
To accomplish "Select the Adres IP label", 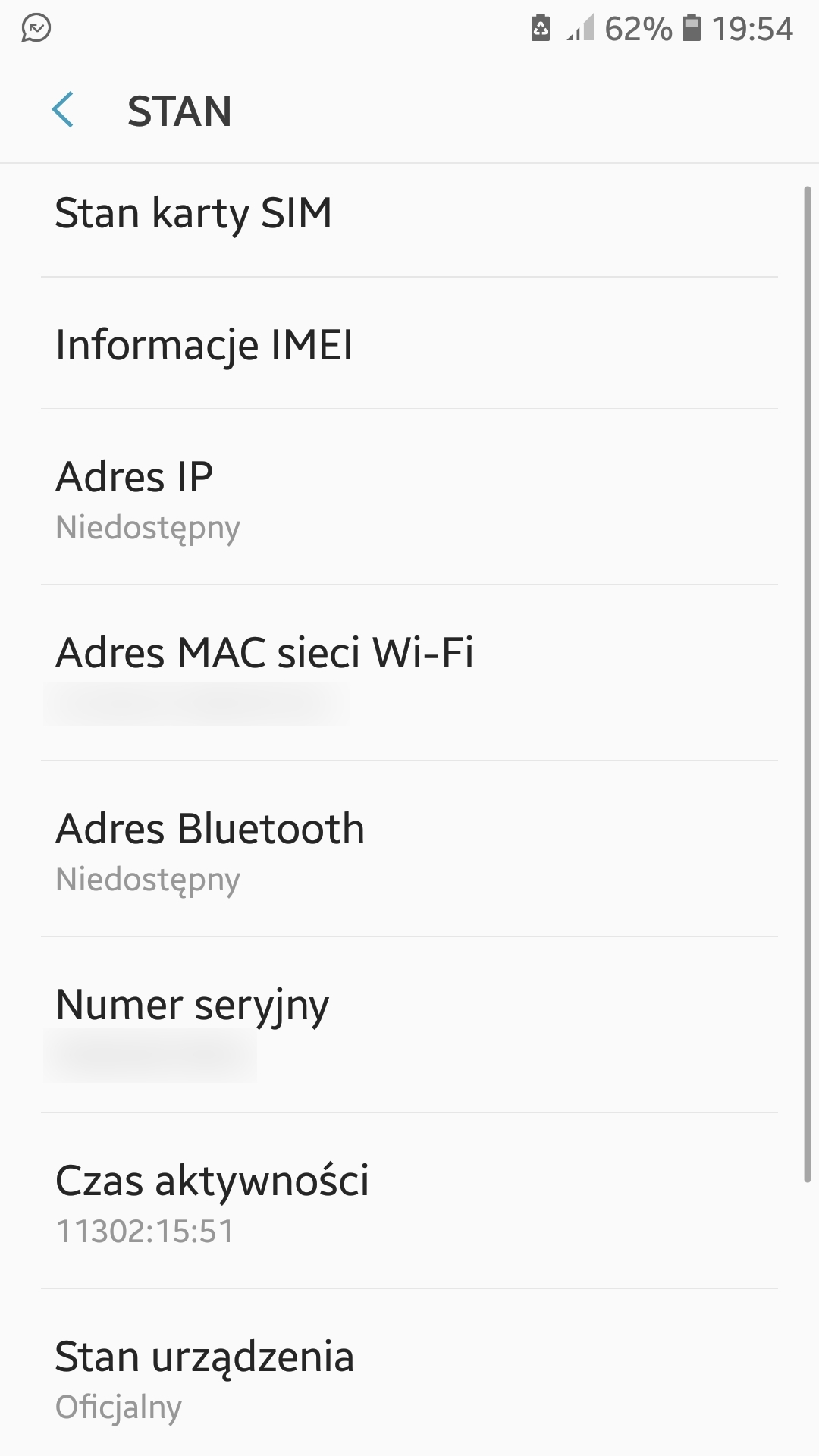I will coord(134,477).
